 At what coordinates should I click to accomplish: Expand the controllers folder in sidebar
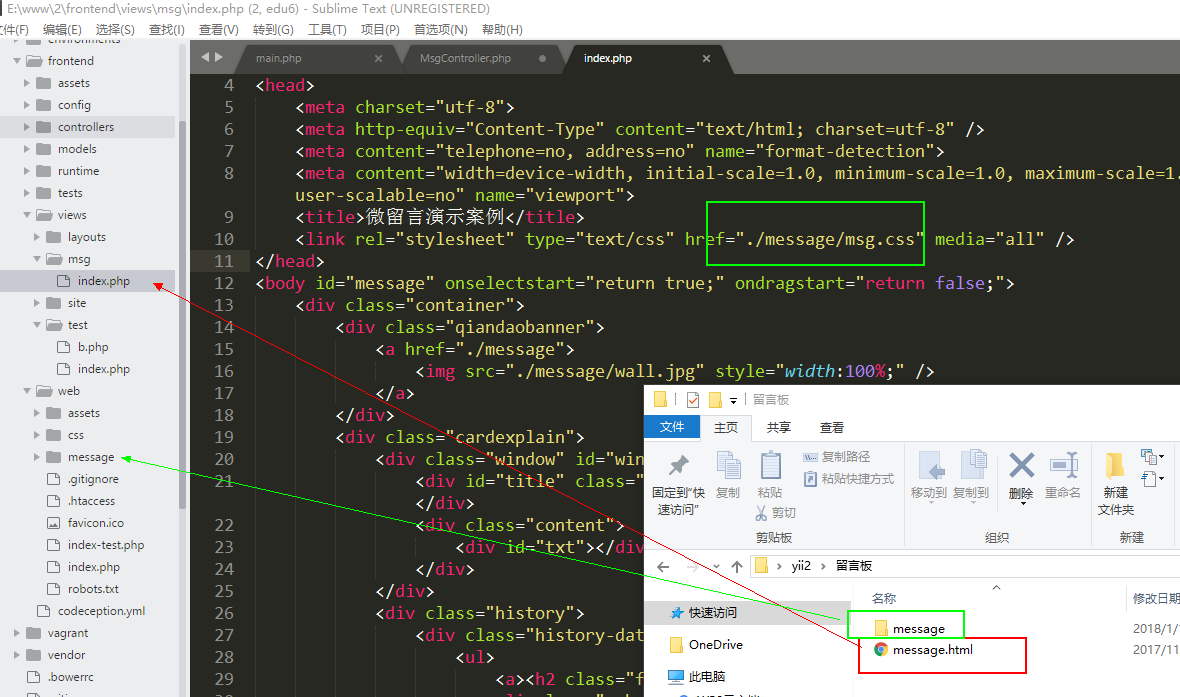pyautogui.click(x=28, y=127)
